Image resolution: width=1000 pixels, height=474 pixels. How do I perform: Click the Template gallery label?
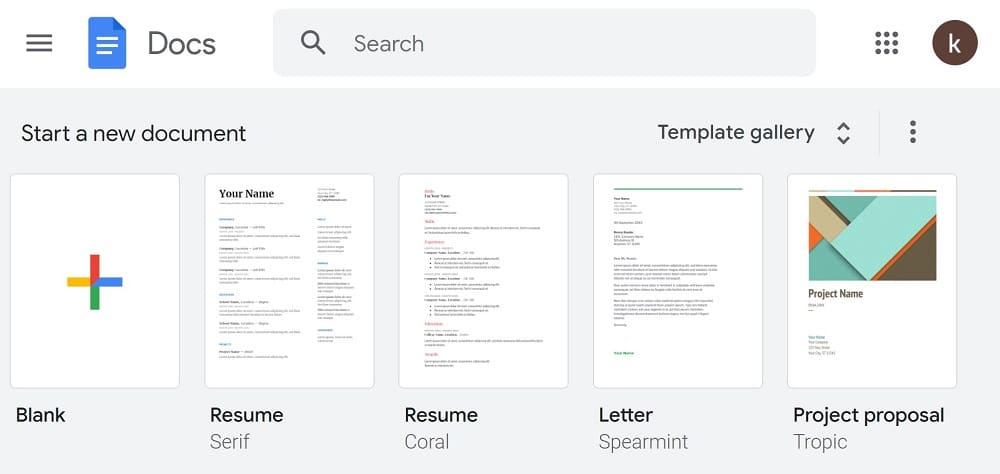coord(736,133)
